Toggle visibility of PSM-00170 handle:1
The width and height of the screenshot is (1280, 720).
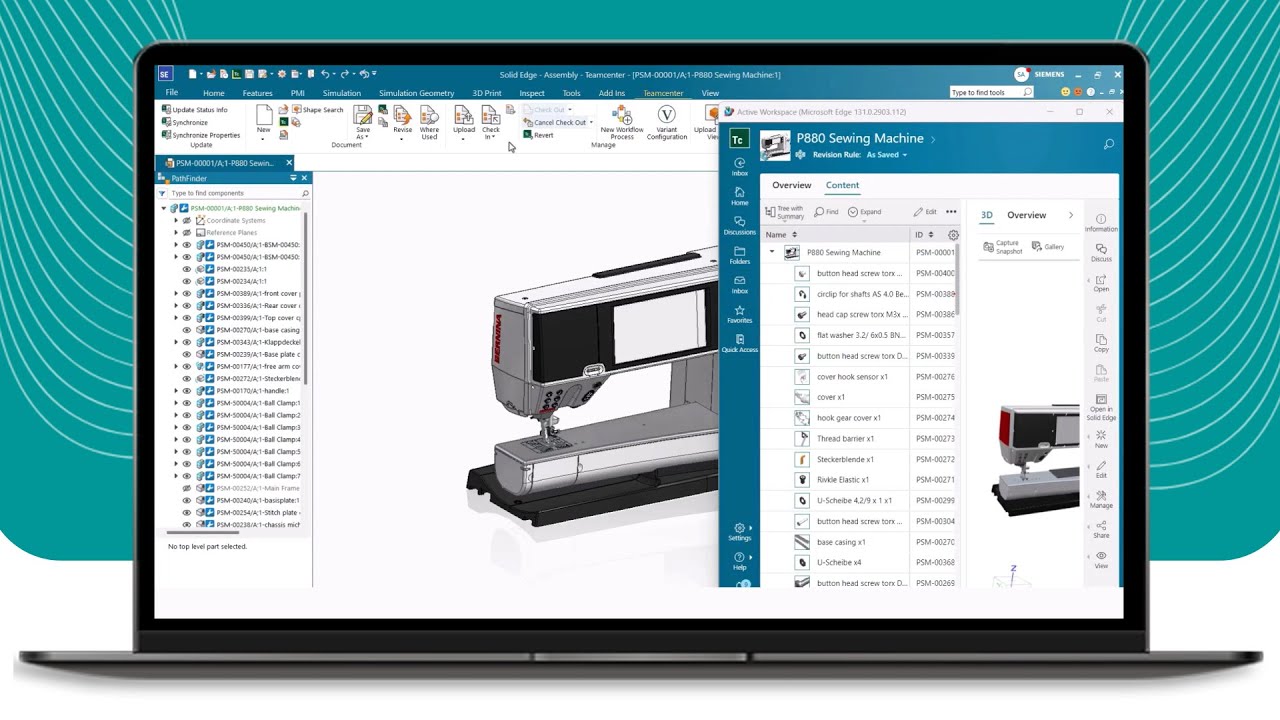(x=186, y=391)
